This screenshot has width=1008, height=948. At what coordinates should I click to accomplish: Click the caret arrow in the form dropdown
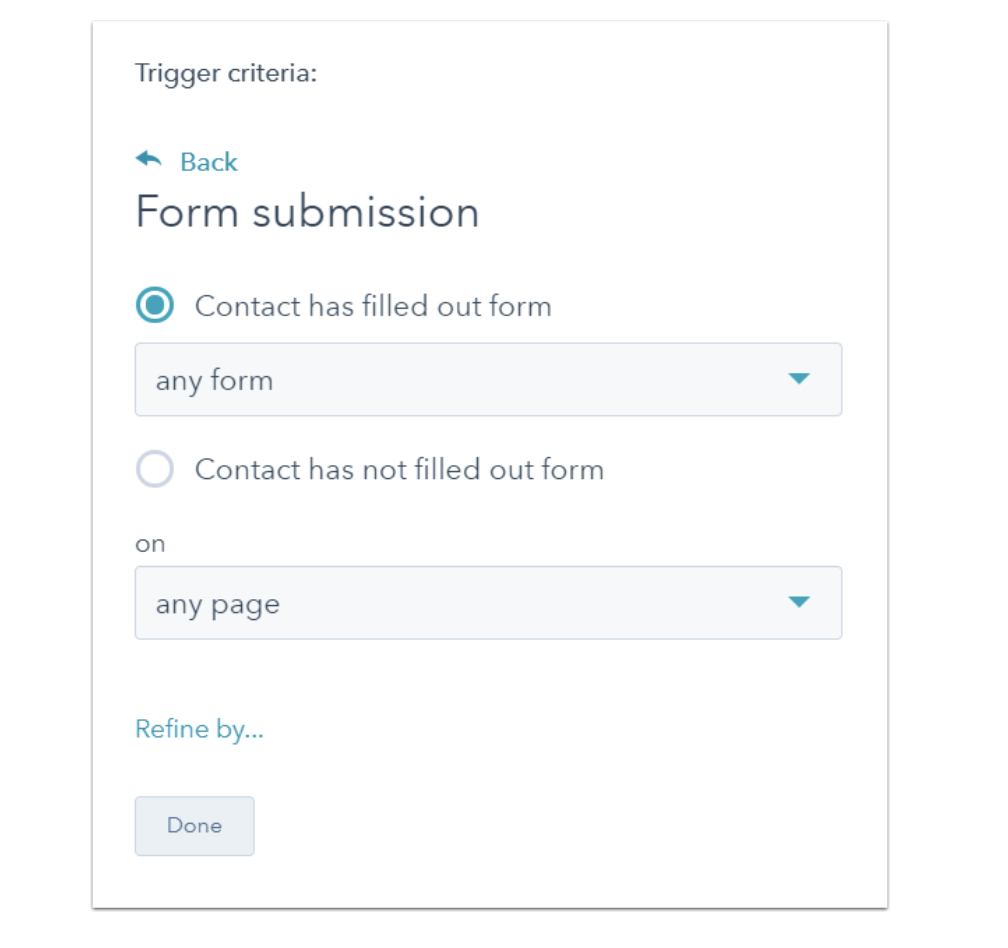[798, 379]
